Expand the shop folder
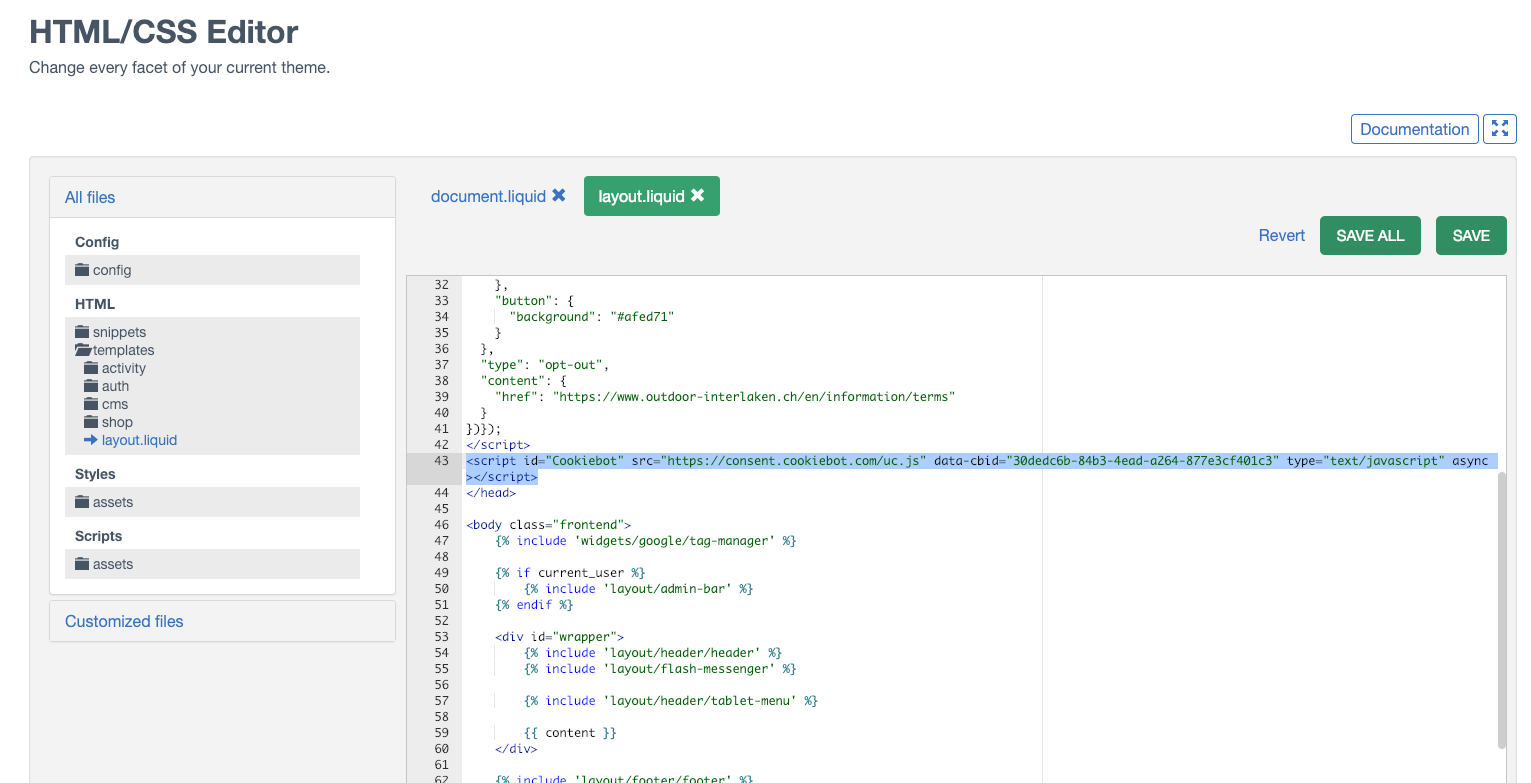The width and height of the screenshot is (1531, 783). point(117,422)
